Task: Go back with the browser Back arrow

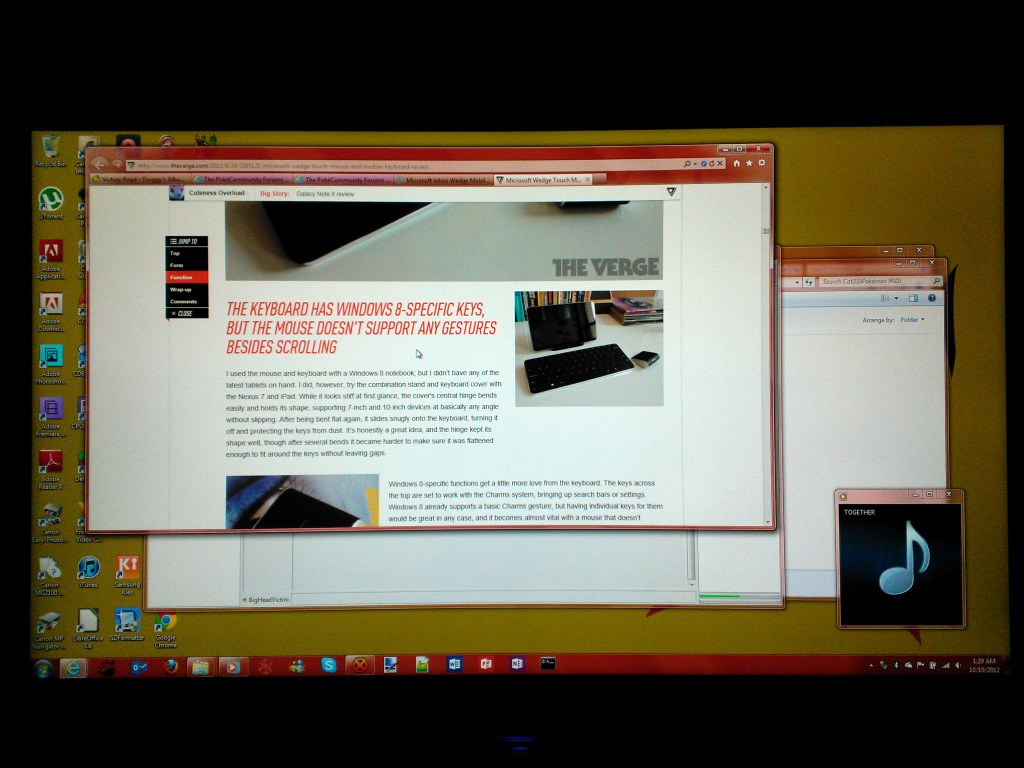Action: click(100, 163)
